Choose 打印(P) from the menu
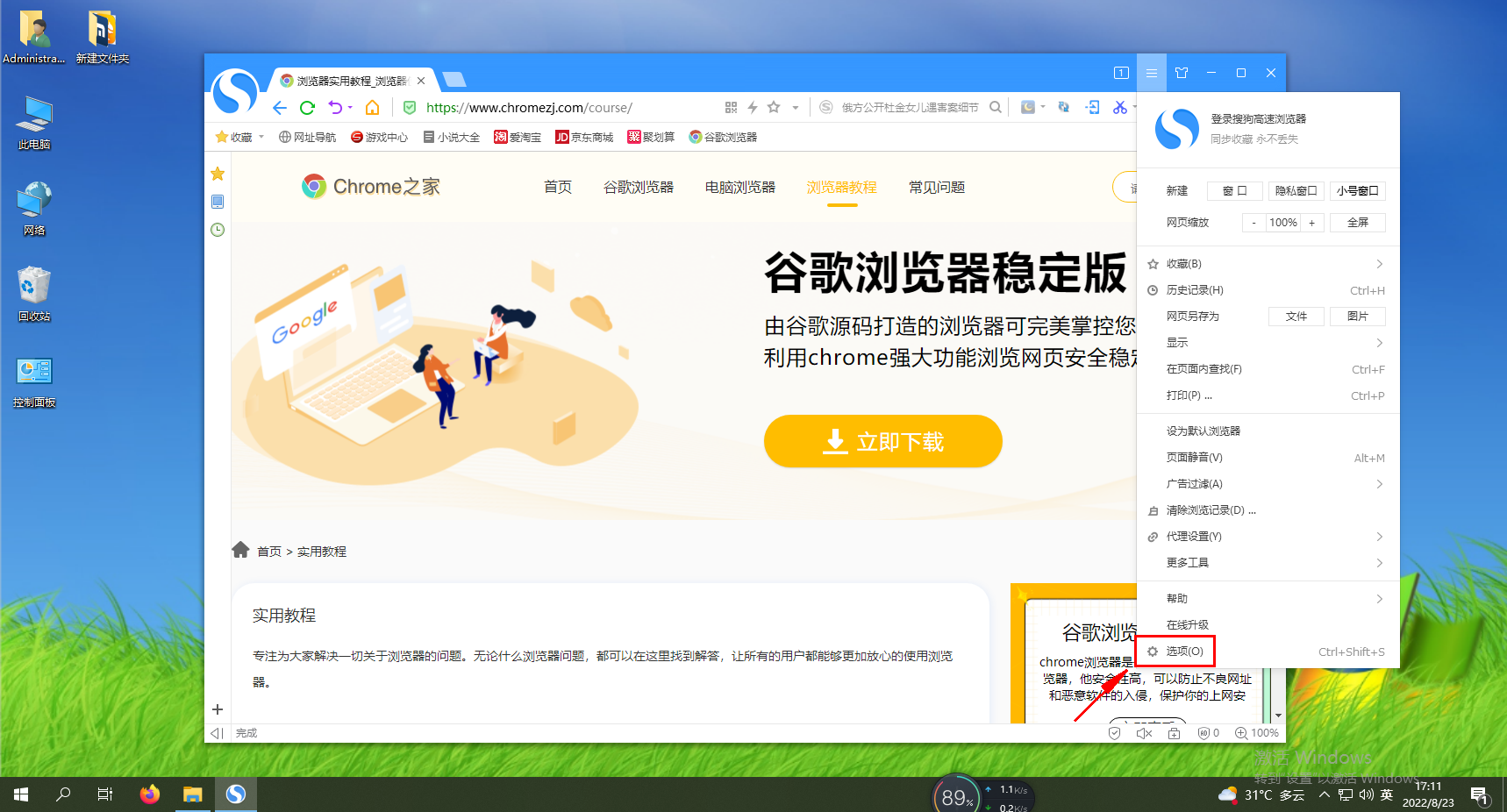This screenshot has width=1507, height=812. 1268,395
